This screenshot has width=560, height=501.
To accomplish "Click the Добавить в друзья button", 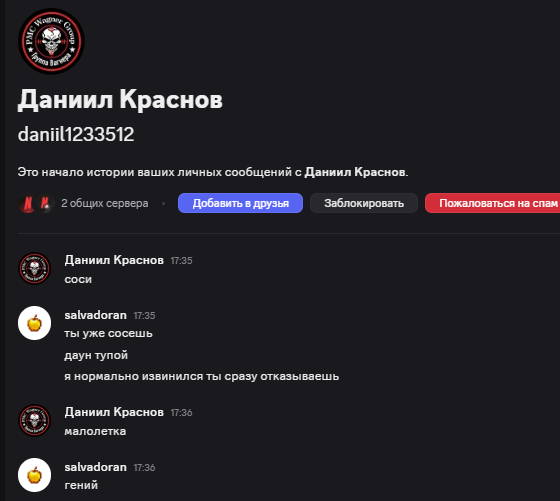I will coord(240,203).
